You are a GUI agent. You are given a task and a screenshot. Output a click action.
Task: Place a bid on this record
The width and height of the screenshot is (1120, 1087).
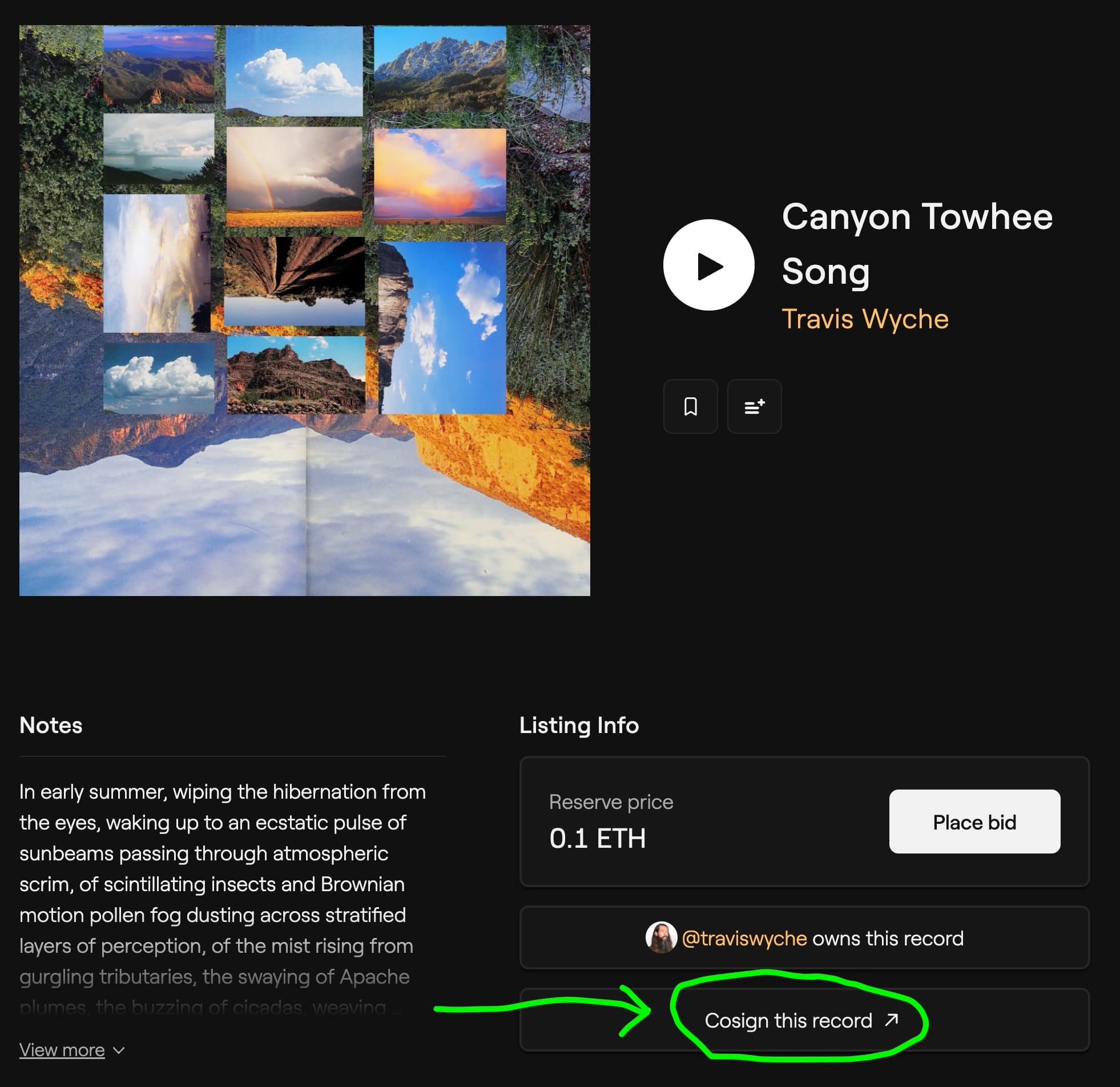[974, 822]
